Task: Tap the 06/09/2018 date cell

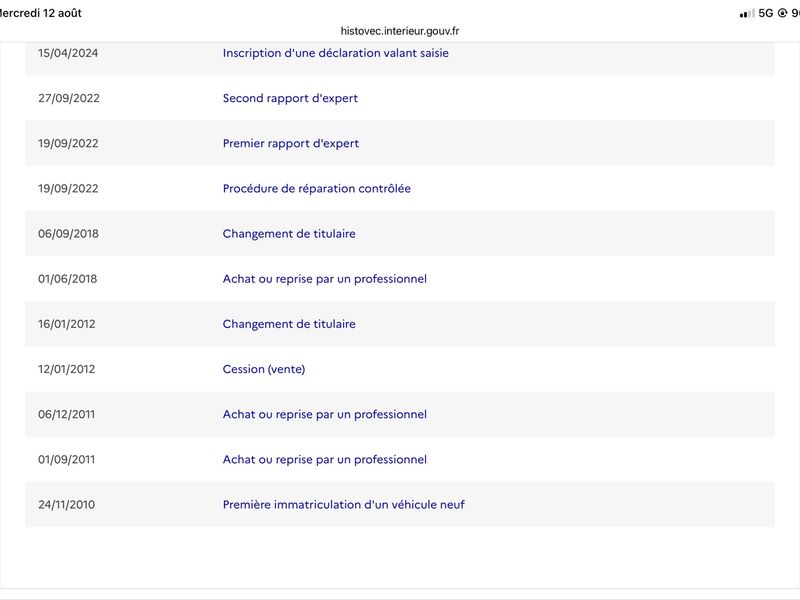Action: click(x=68, y=234)
